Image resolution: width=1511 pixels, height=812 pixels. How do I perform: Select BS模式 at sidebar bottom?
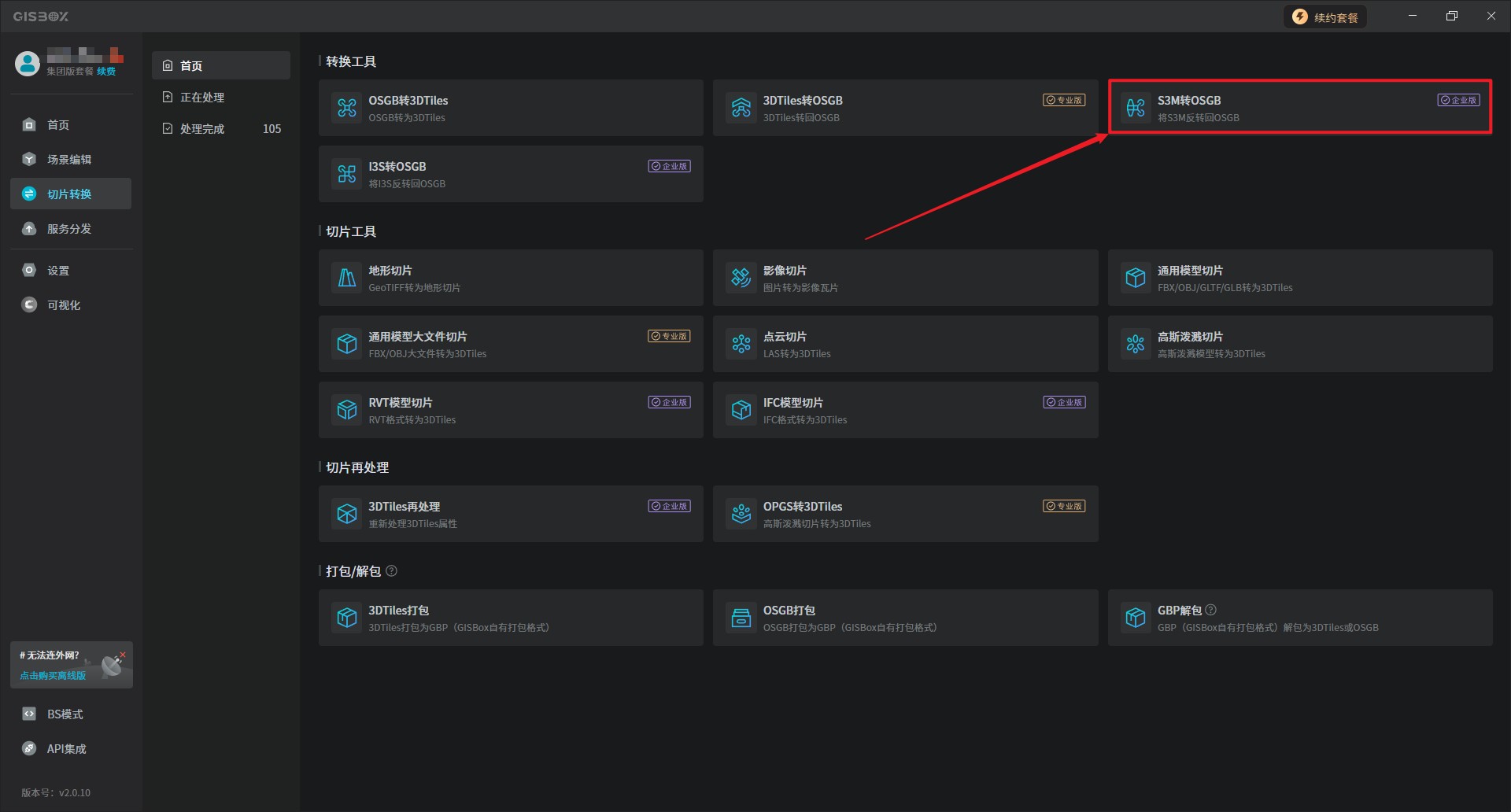(65, 714)
